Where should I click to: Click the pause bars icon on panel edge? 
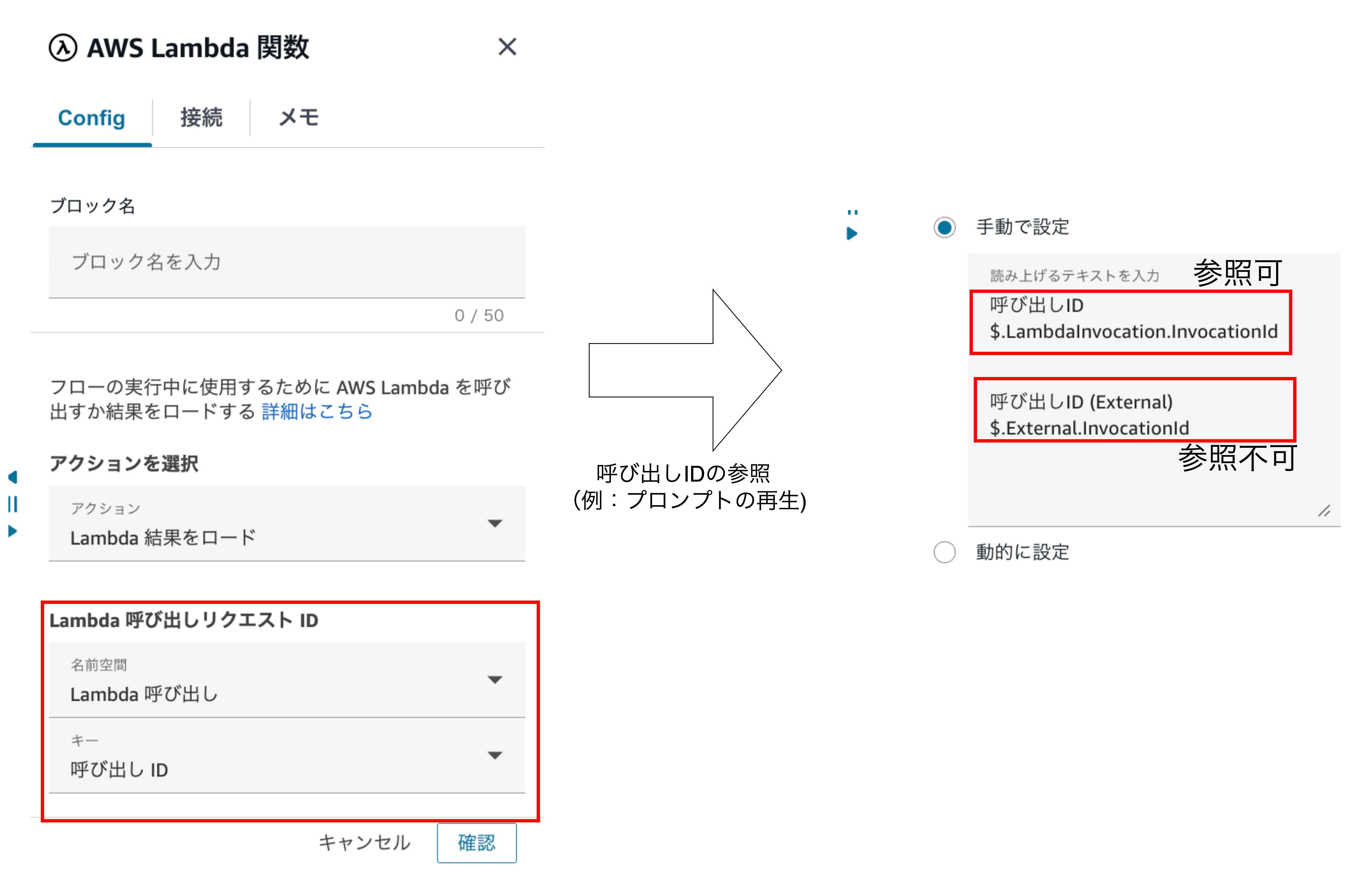click(x=13, y=504)
